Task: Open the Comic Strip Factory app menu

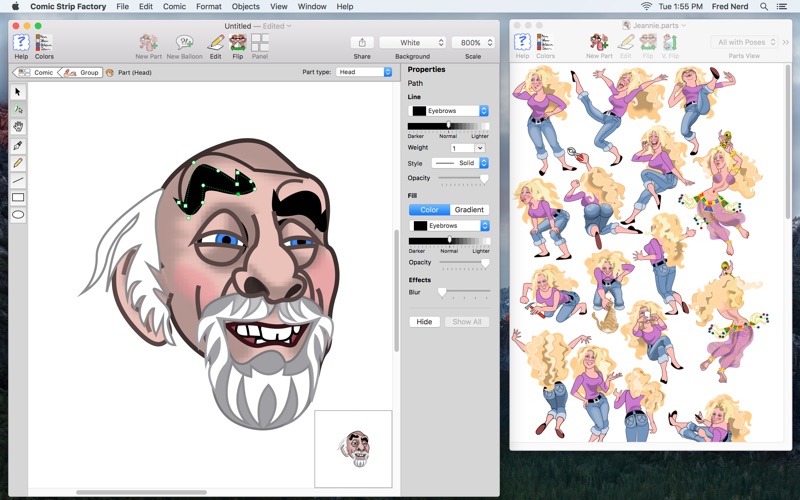Action: coord(68,7)
